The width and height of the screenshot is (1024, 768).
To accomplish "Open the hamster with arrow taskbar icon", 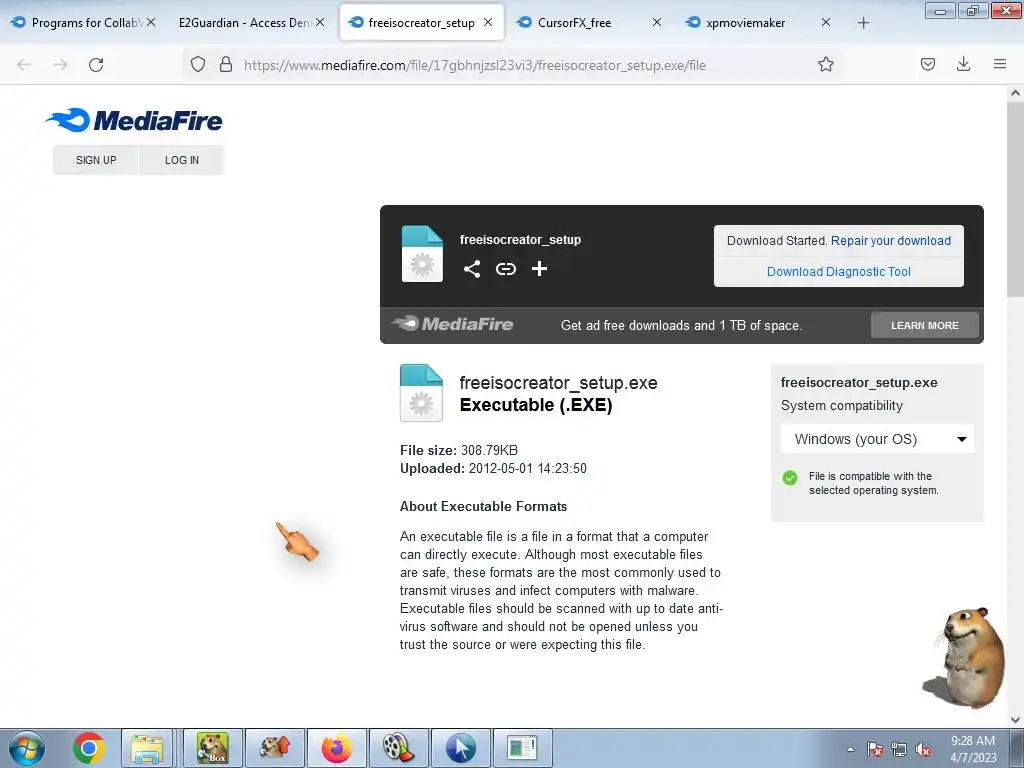I will coord(275,748).
